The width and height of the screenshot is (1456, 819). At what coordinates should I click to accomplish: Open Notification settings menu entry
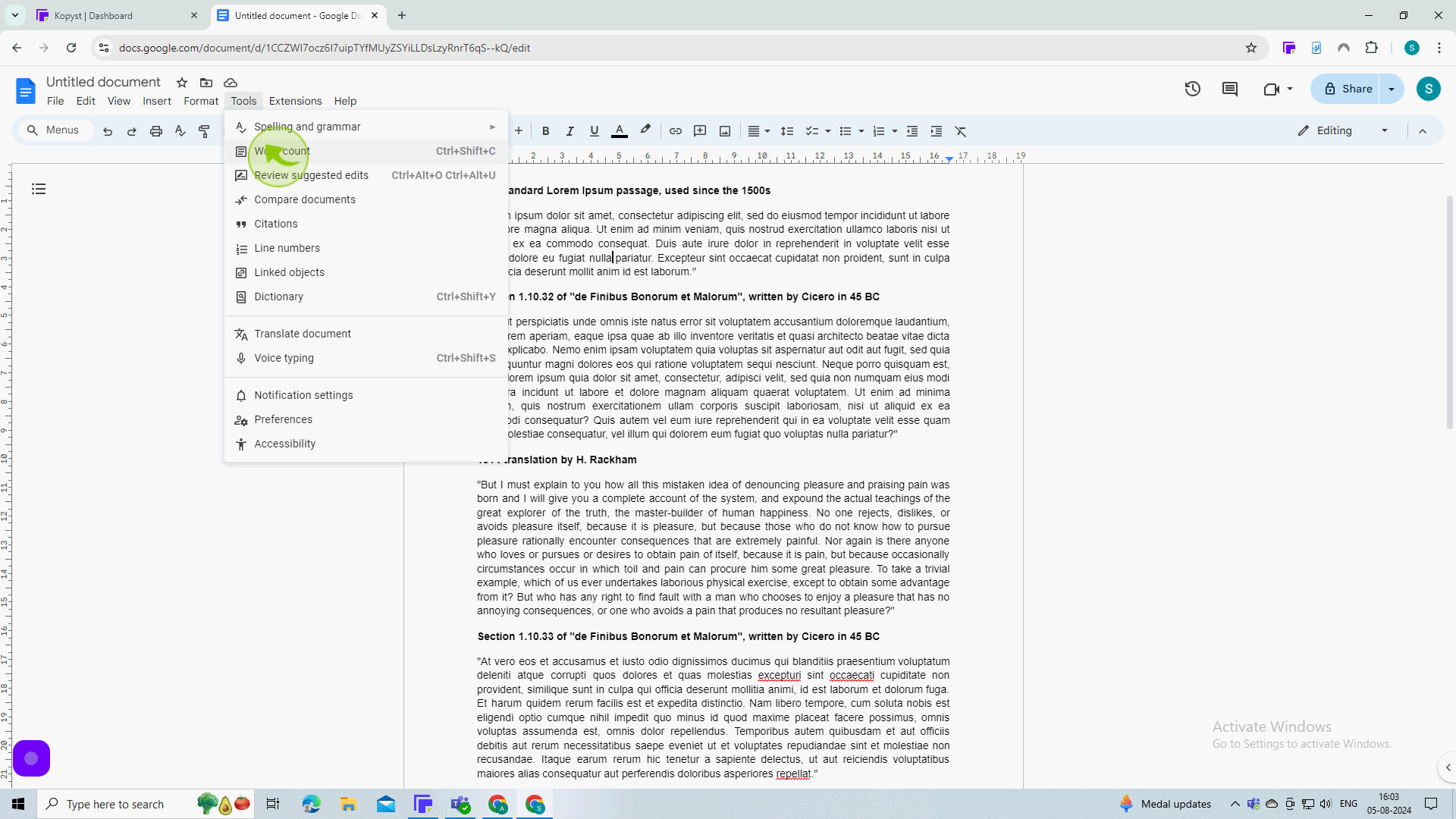pos(366,395)
